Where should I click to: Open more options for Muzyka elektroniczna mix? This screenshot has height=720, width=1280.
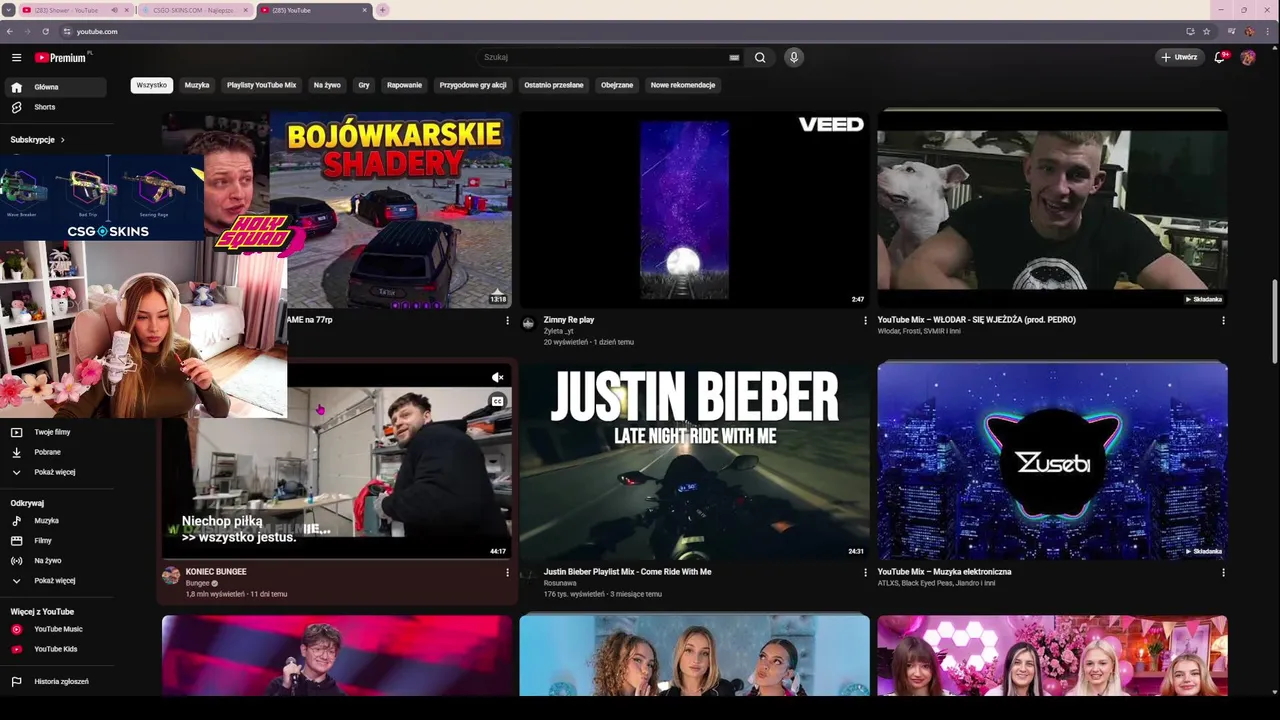(x=1223, y=572)
